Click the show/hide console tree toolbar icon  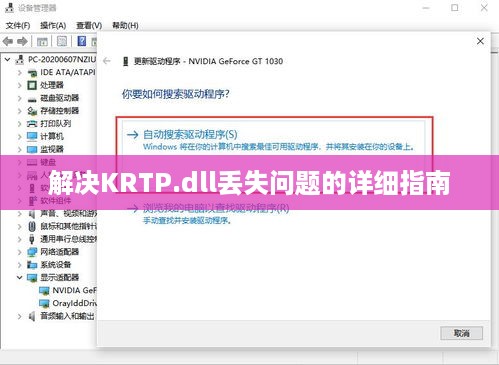click(42, 42)
